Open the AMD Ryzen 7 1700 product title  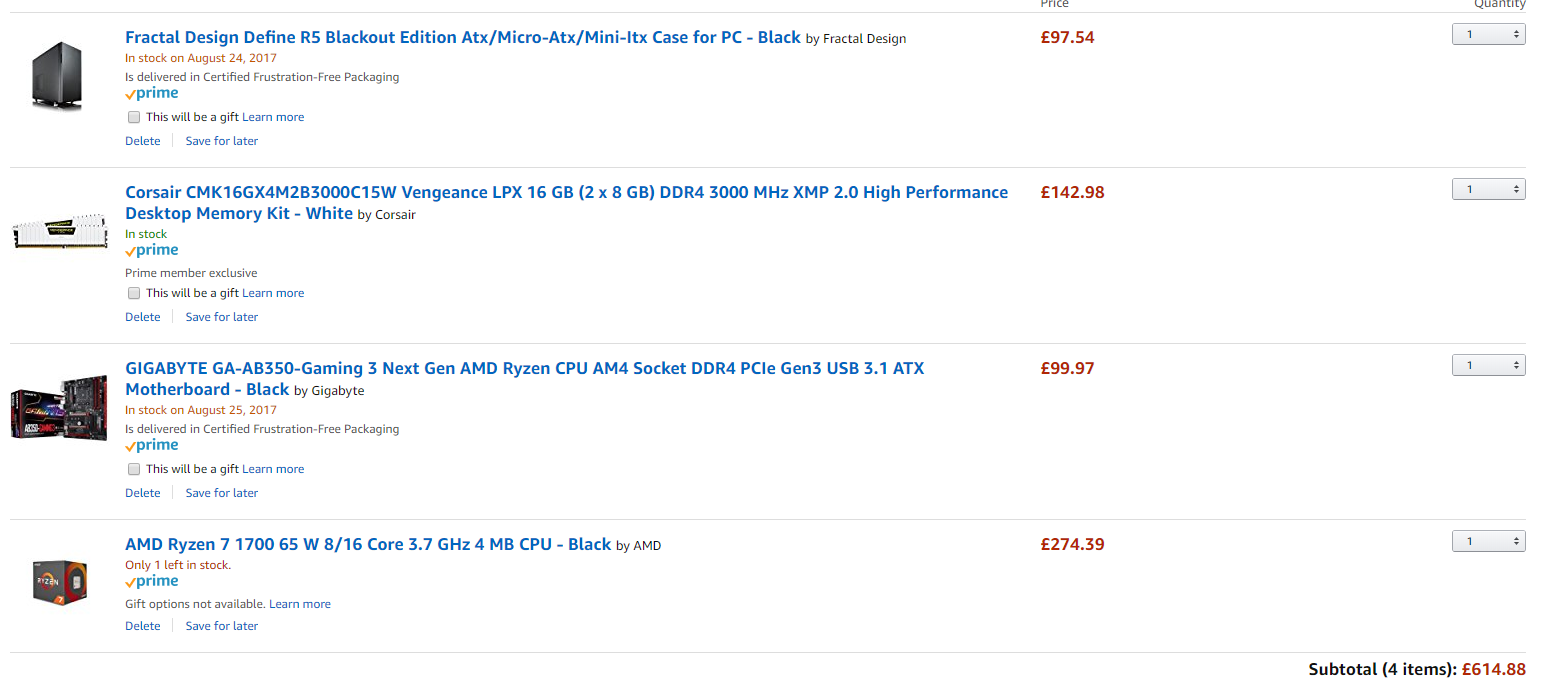pos(368,544)
